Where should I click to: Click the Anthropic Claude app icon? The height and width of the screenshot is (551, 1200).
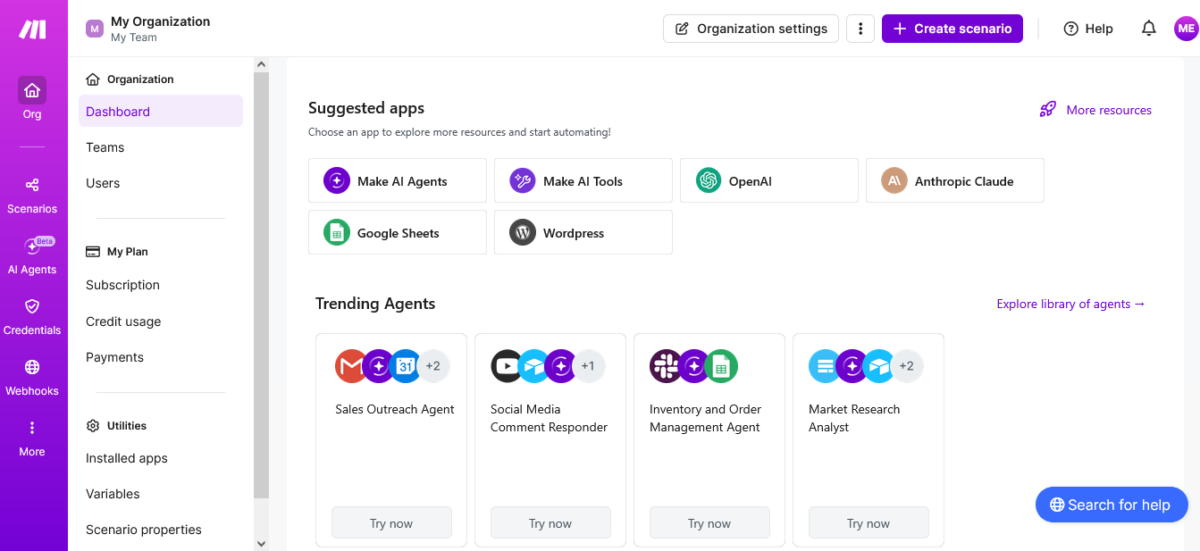tap(894, 181)
